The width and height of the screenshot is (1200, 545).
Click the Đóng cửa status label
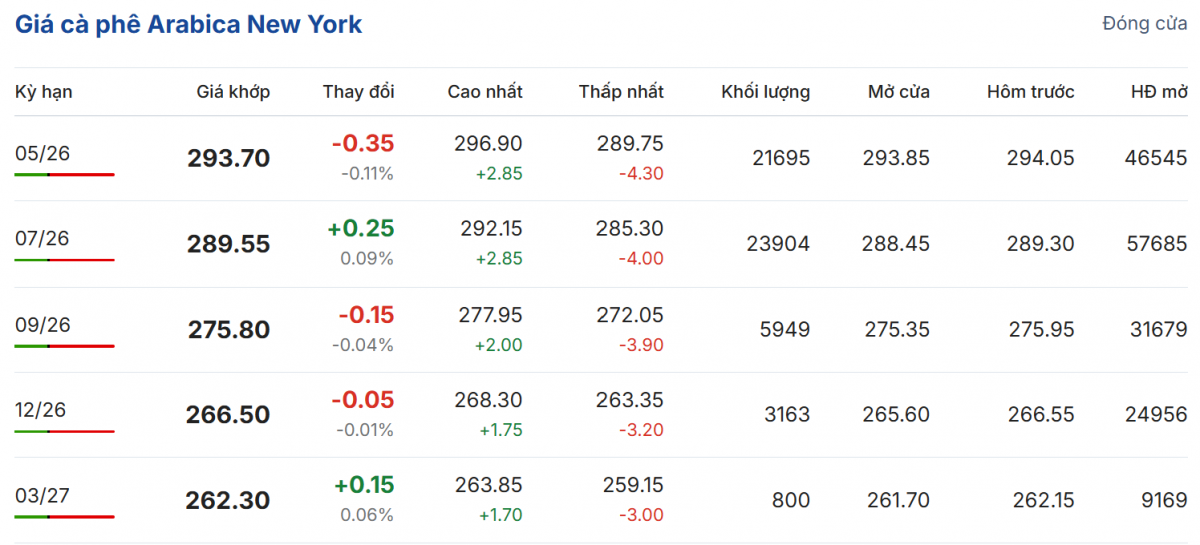coord(1144,24)
